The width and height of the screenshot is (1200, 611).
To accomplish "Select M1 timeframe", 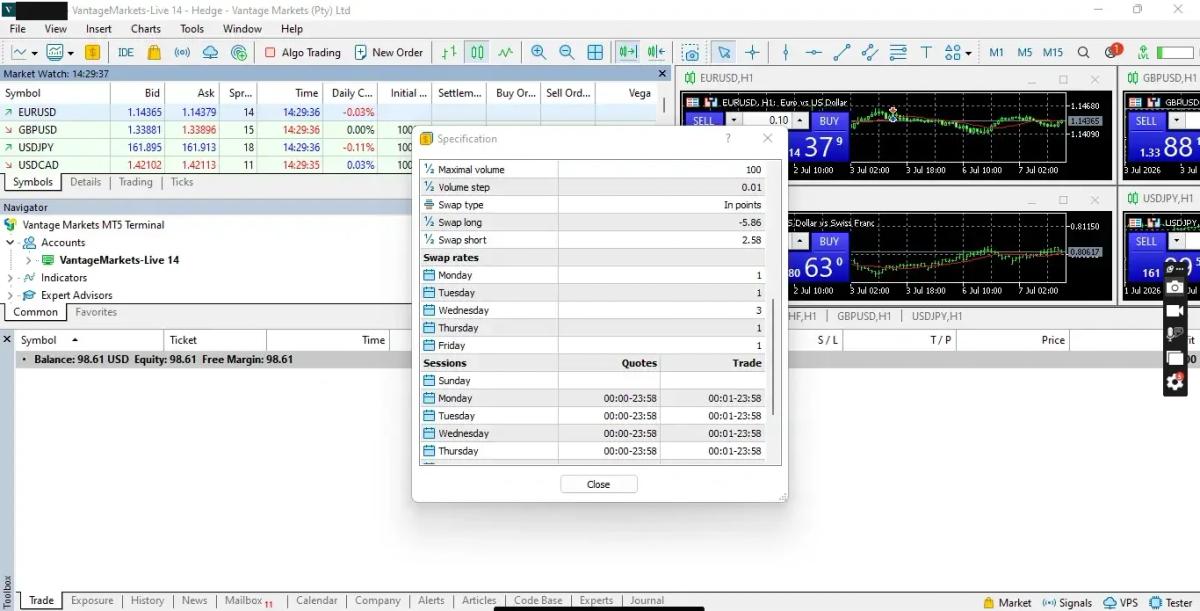I will coord(997,52).
